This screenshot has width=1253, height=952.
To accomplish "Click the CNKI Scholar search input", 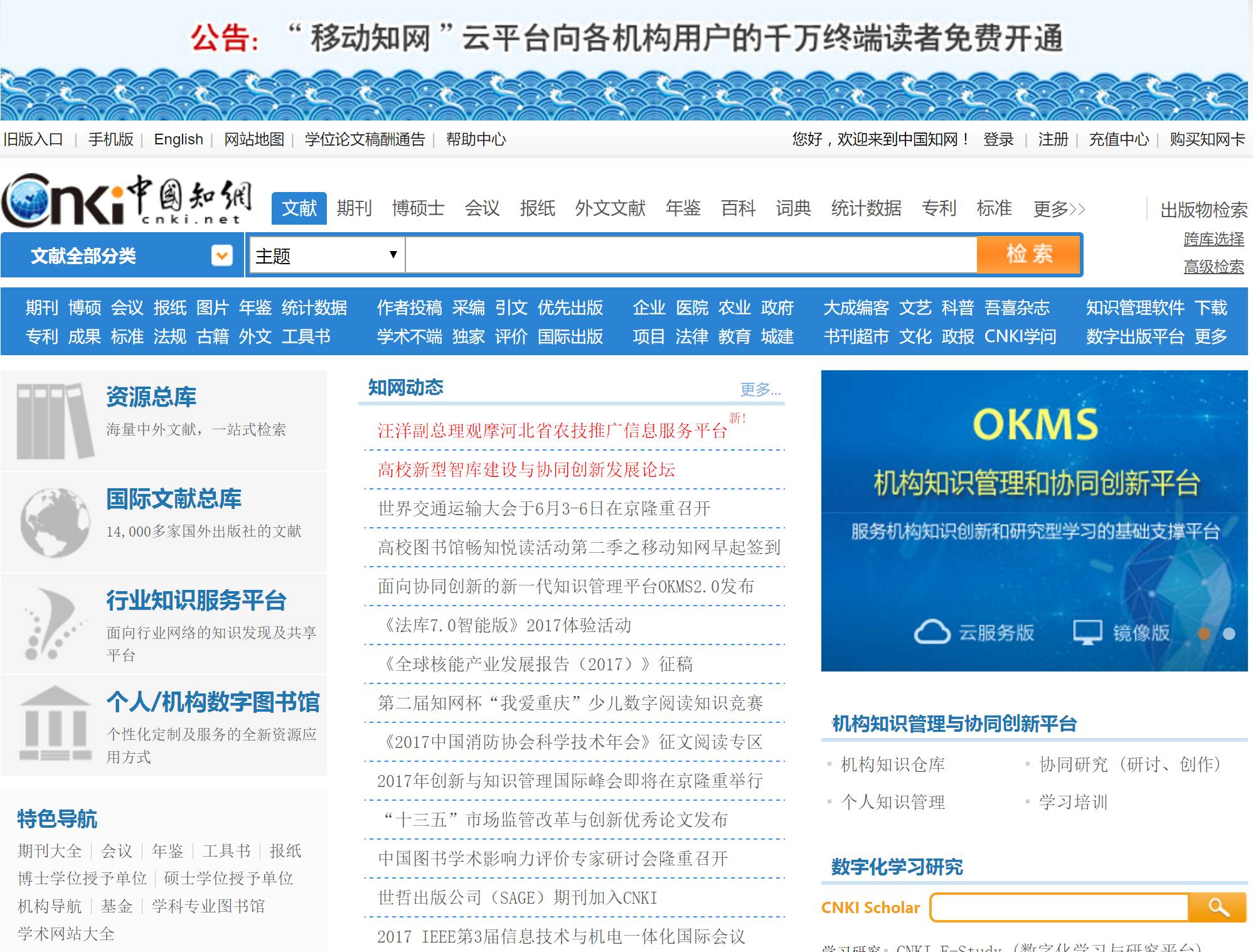I will (x=1060, y=907).
